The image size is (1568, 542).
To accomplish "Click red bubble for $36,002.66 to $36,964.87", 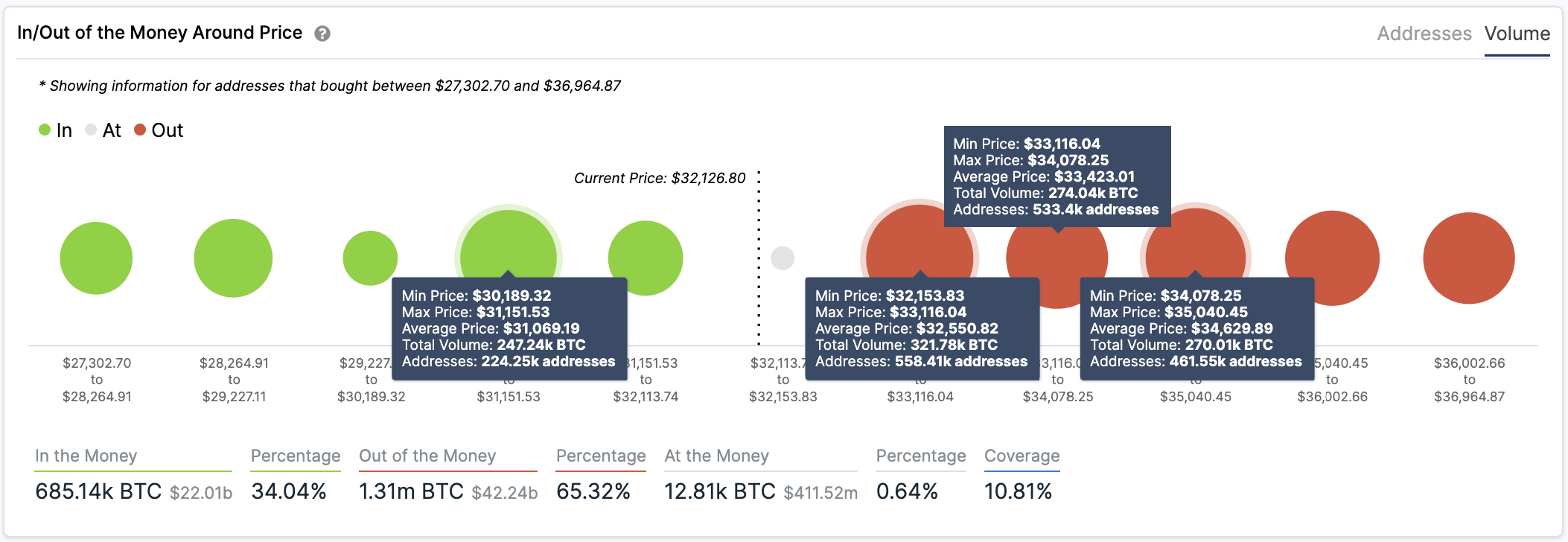I will tap(1469, 258).
